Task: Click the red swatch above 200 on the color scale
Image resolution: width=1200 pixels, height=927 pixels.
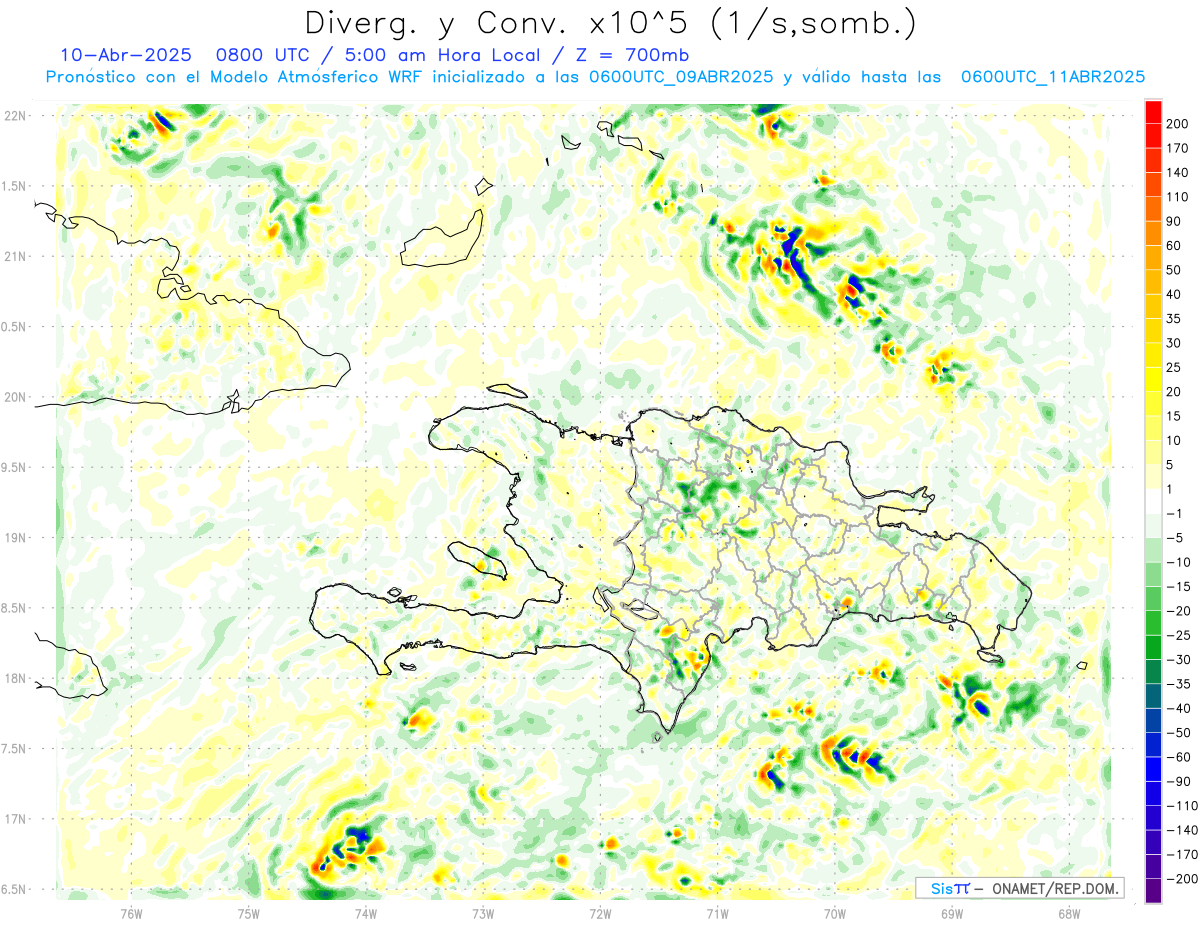Action: coord(1153,111)
